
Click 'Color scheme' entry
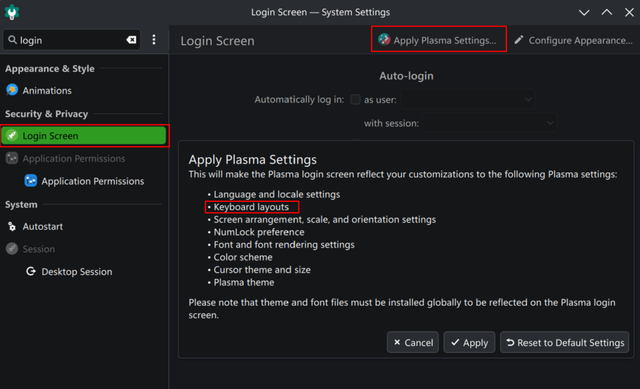point(243,257)
